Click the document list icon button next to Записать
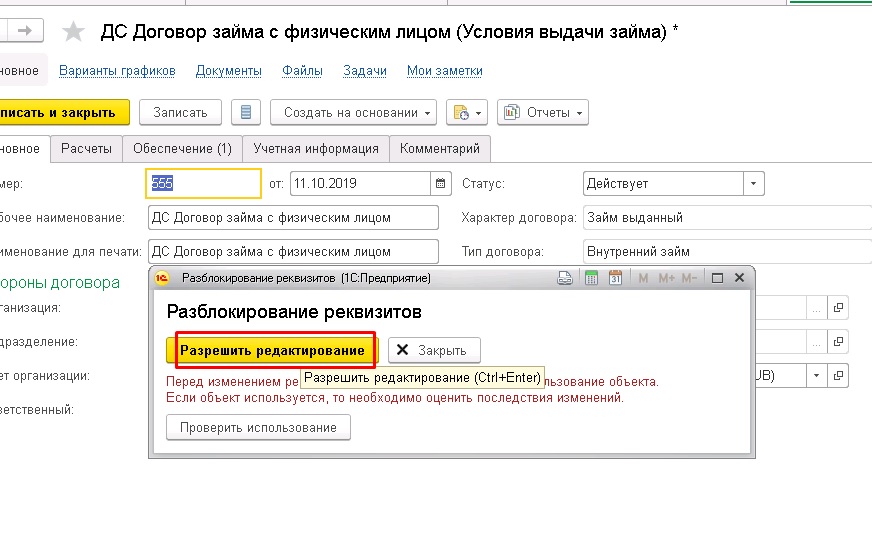Screen dimensions: 872x547 (246, 112)
